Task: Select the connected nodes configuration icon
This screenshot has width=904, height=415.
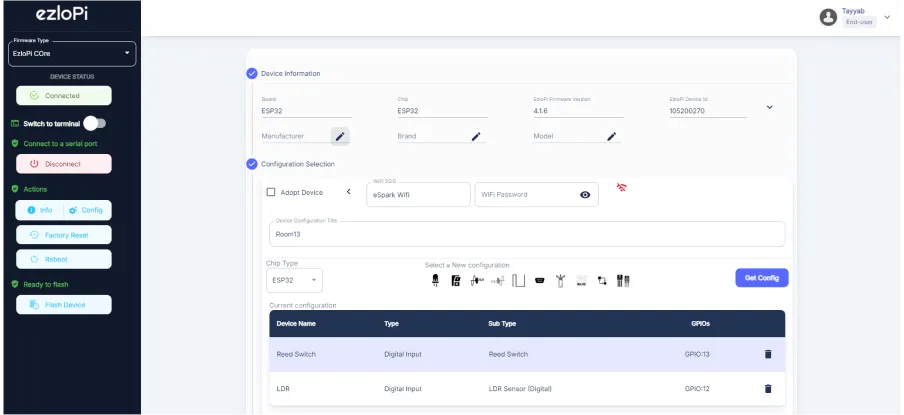Action: (x=602, y=281)
